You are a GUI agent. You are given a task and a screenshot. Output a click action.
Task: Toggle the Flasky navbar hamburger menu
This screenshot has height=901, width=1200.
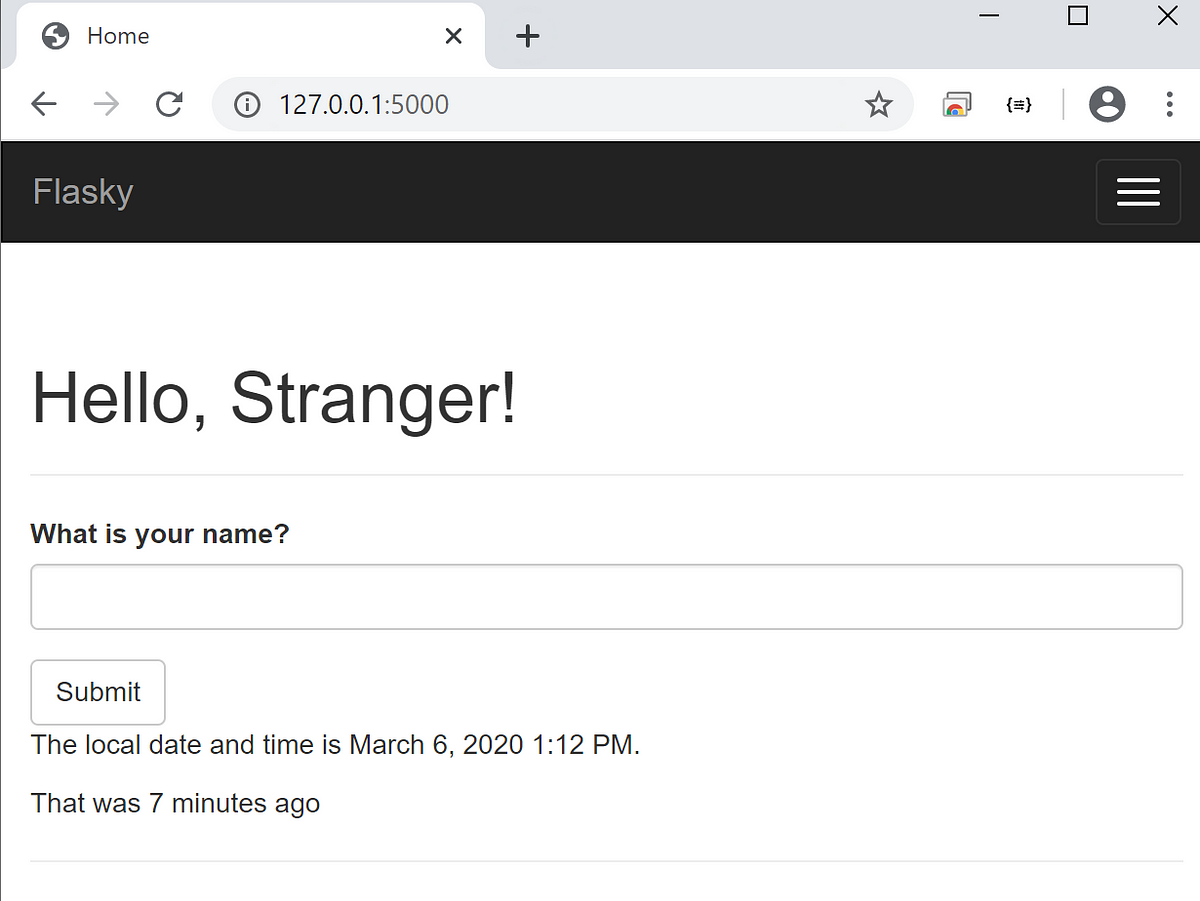[1138, 192]
